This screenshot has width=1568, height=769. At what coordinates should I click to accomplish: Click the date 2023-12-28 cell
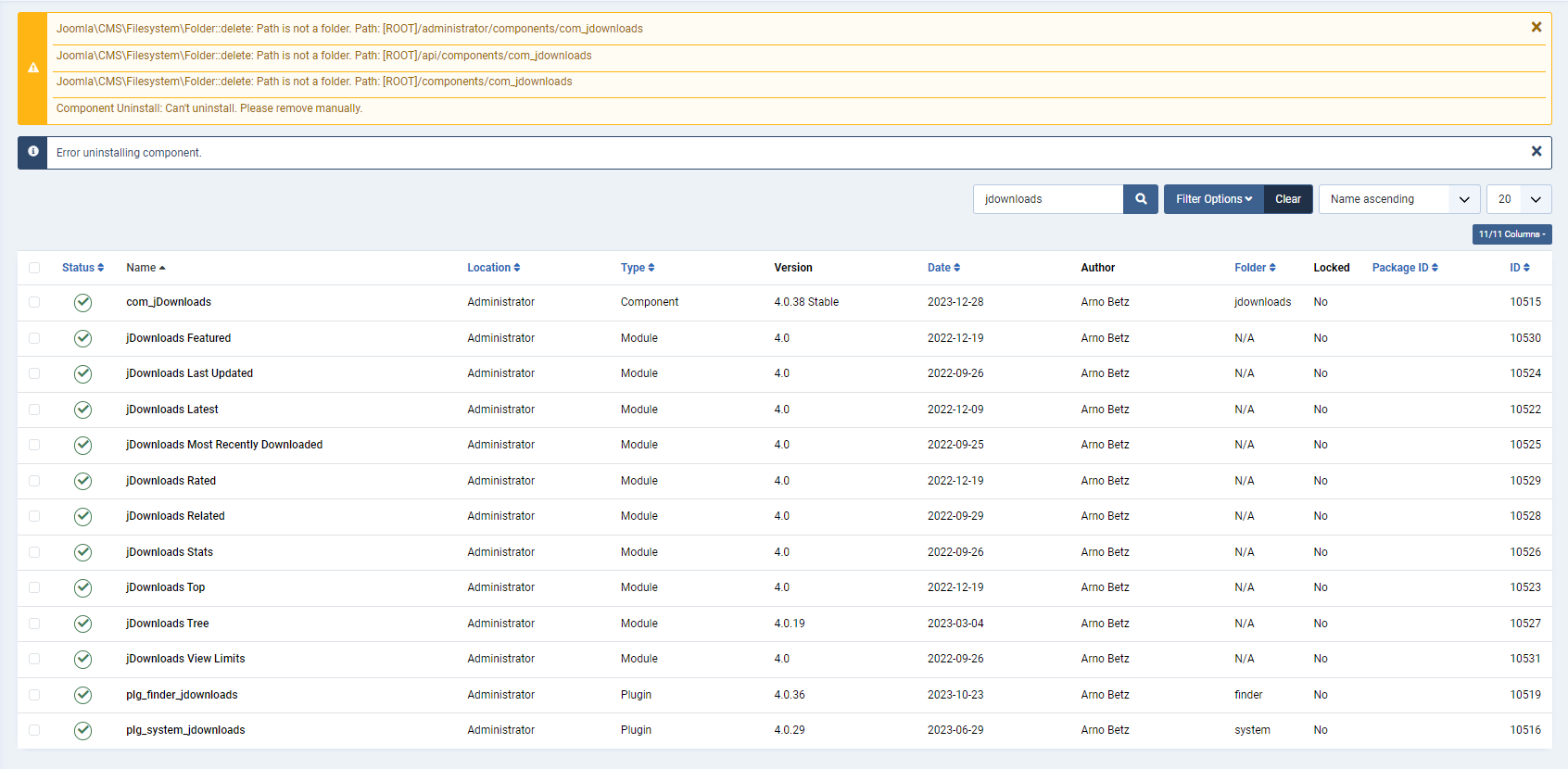tap(955, 302)
